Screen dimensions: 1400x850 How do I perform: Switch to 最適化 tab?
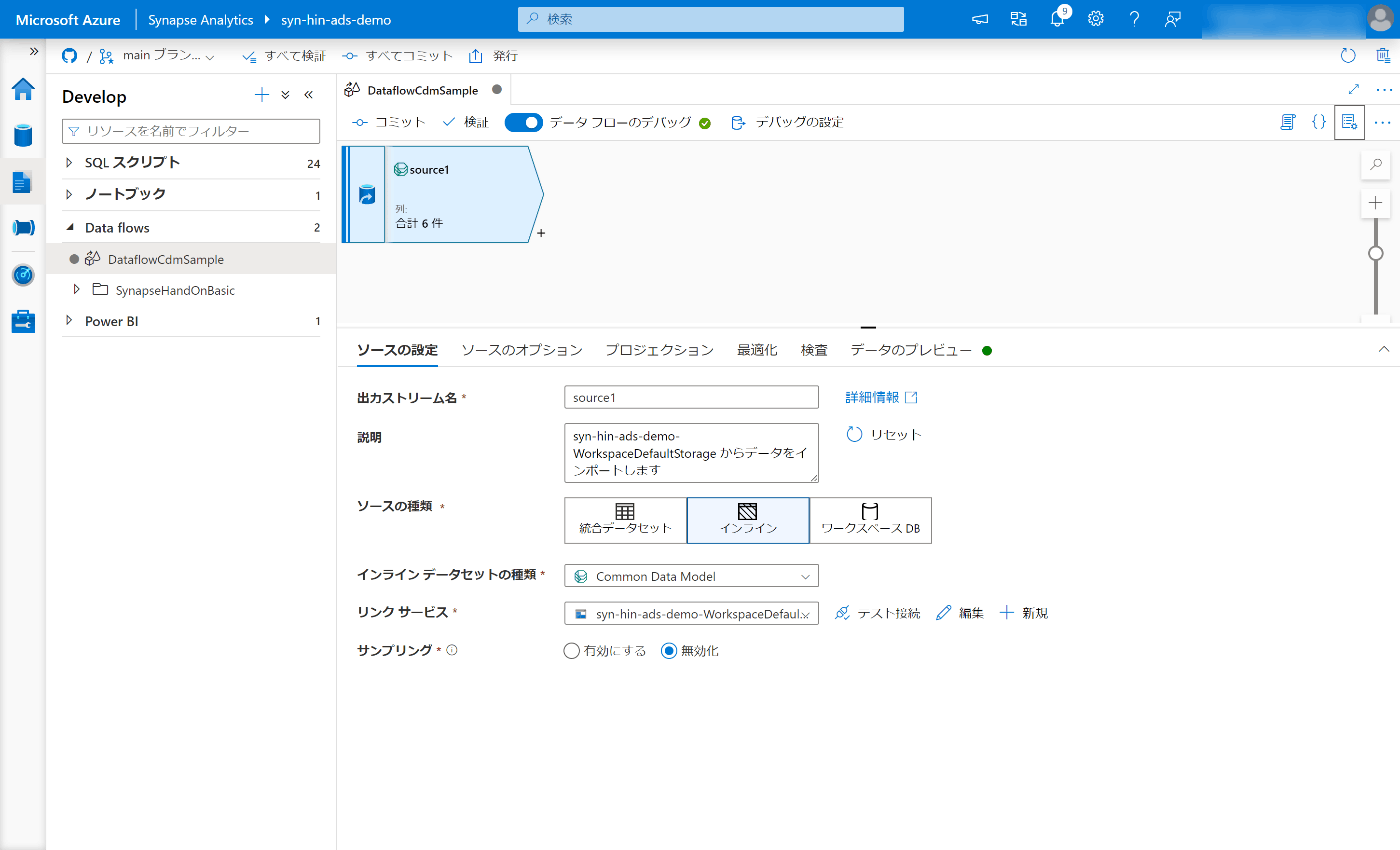coord(757,350)
